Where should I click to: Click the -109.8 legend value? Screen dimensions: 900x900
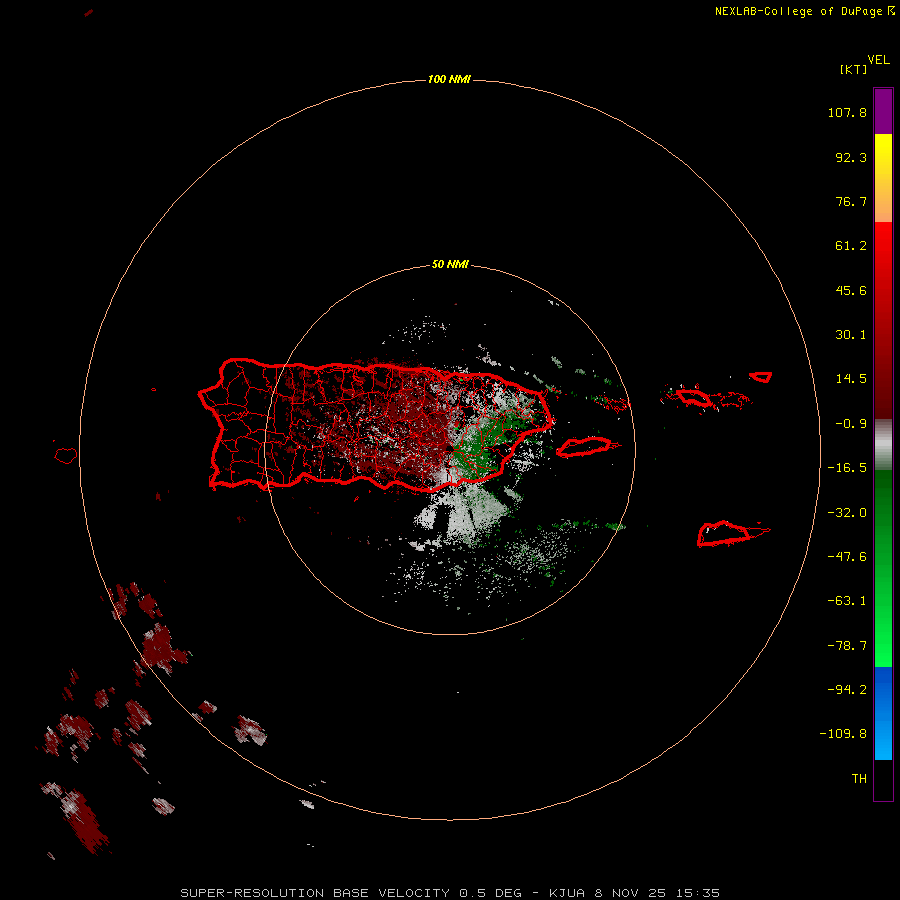(843, 734)
